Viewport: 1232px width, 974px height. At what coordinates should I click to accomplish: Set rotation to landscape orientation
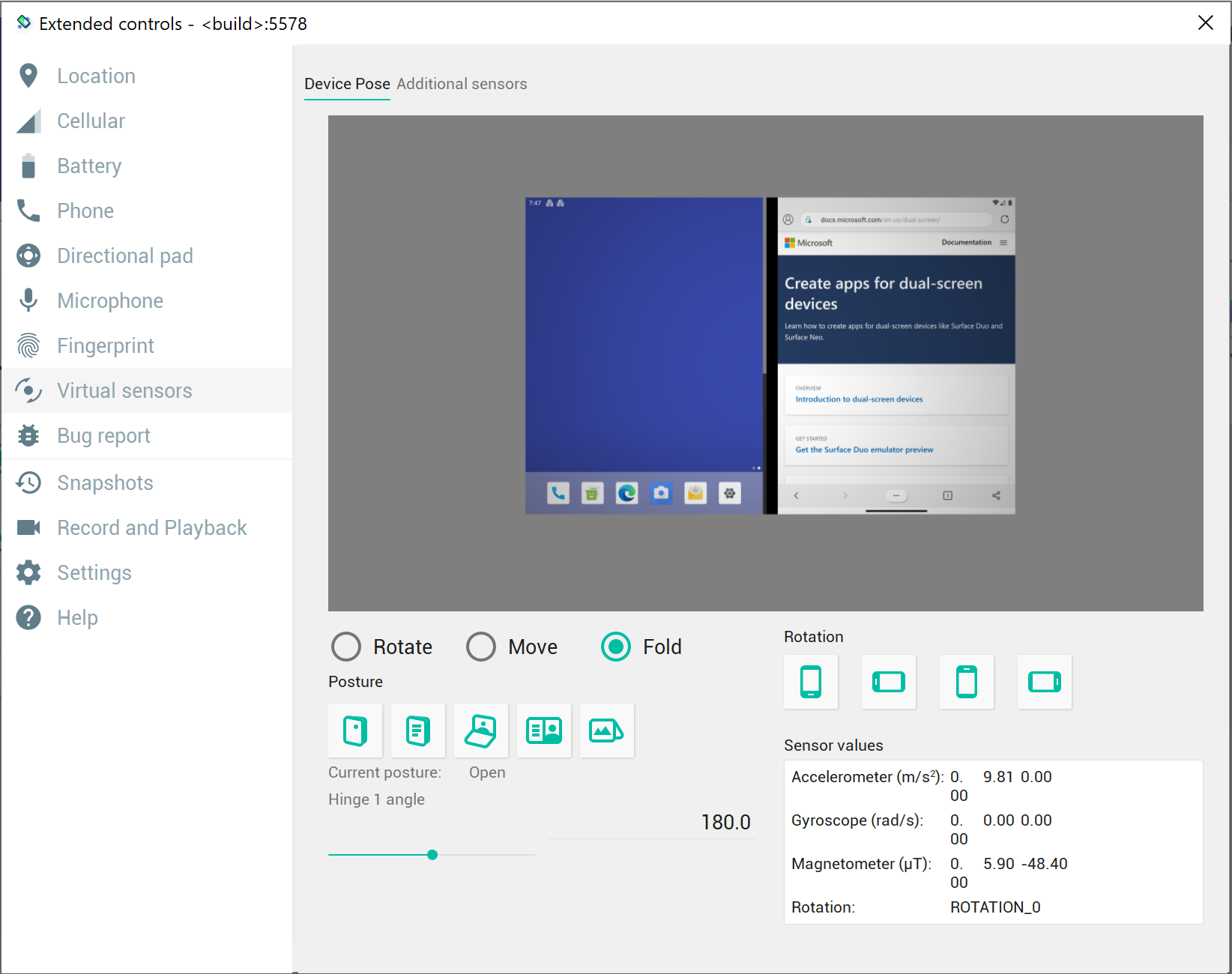[889, 682]
